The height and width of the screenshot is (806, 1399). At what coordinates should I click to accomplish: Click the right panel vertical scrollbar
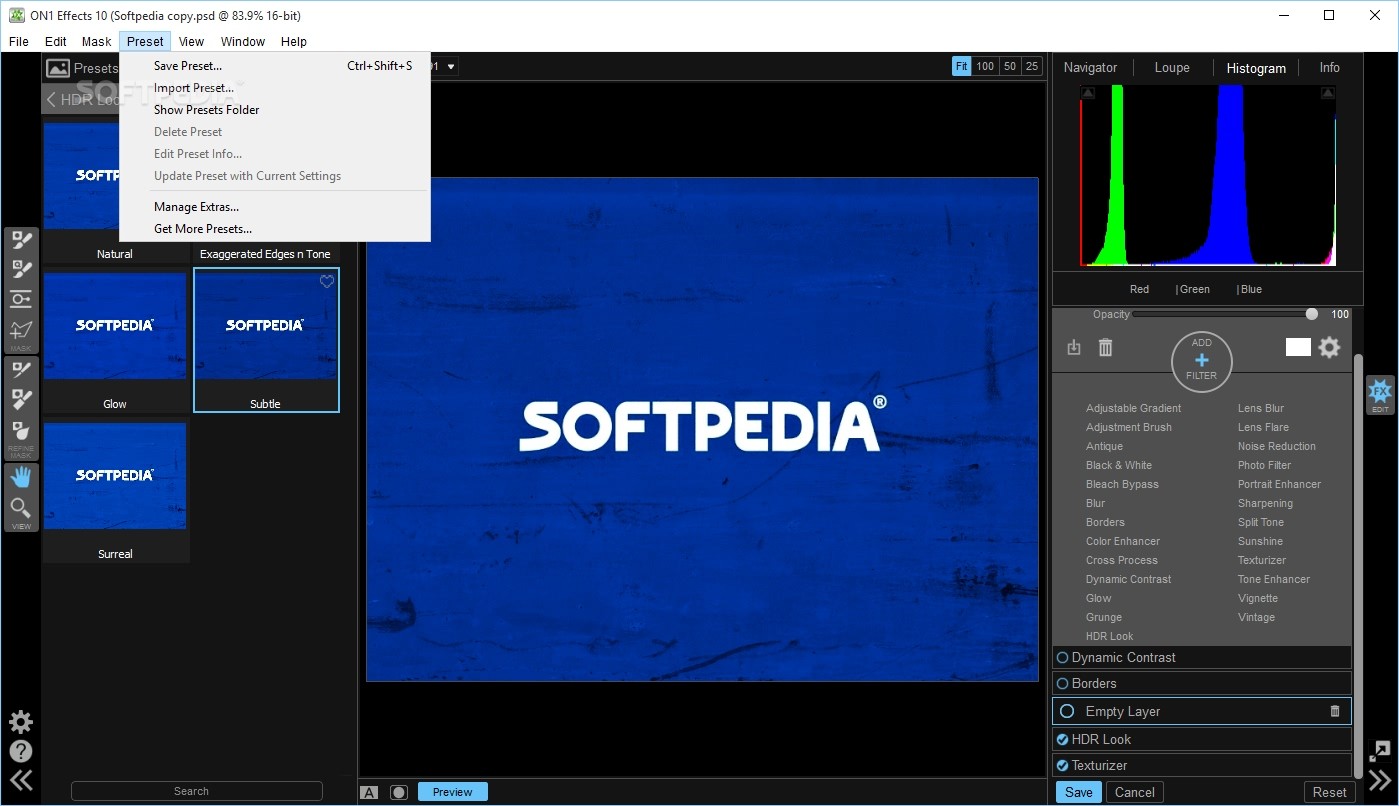[x=1357, y=565]
